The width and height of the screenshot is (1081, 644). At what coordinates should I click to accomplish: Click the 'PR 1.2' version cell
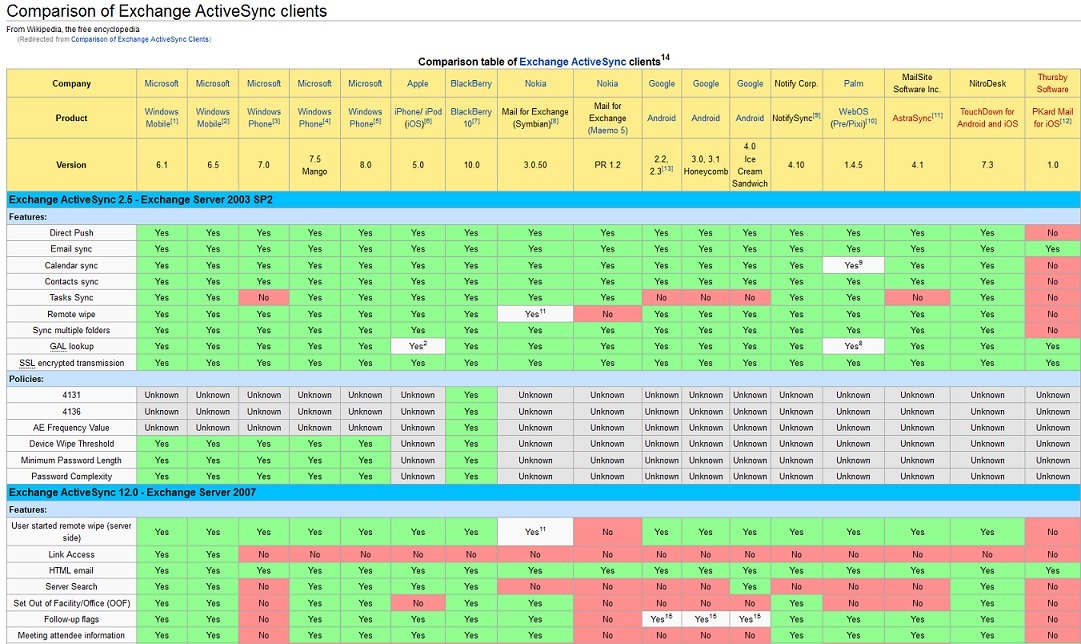(x=607, y=165)
